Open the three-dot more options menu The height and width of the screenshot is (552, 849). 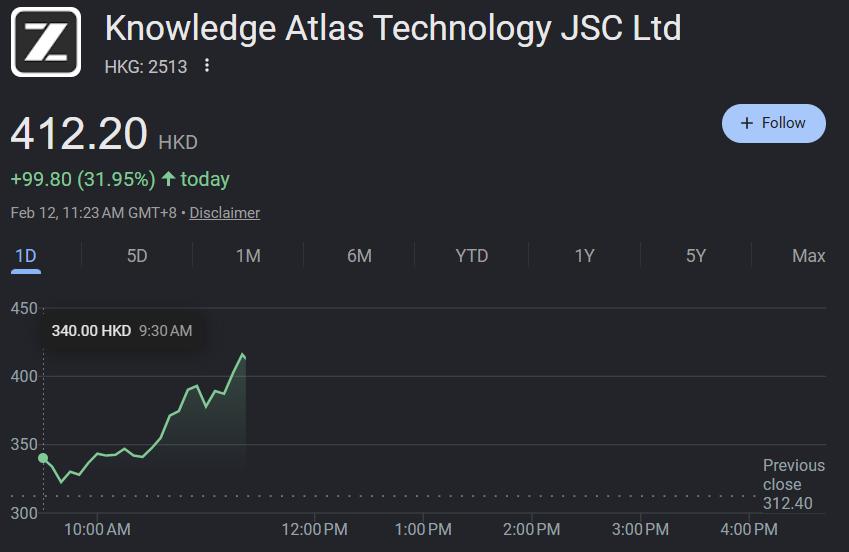pyautogui.click(x=207, y=66)
